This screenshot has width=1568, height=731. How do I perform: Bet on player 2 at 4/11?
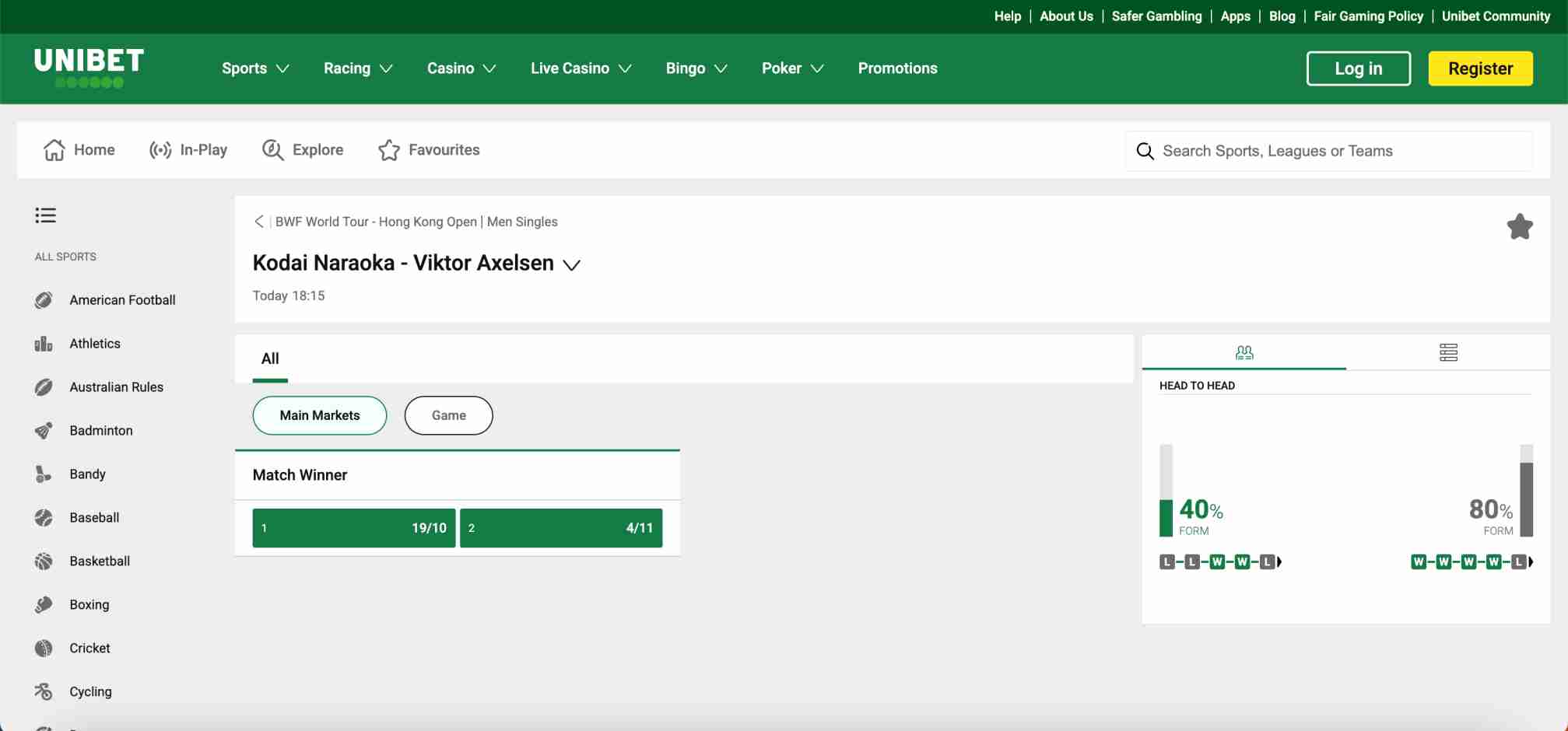561,528
